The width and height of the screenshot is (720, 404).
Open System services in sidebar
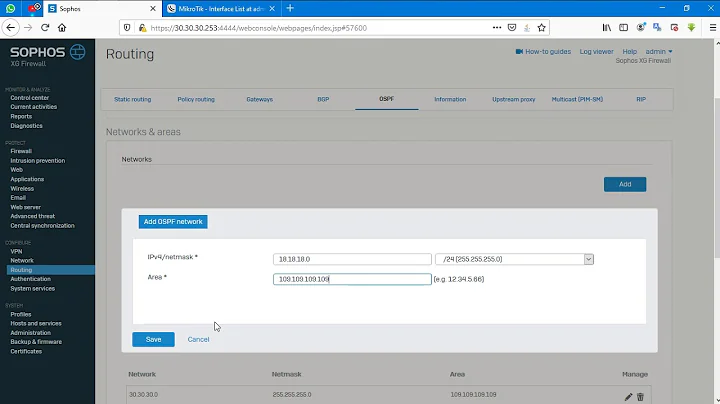point(33,289)
